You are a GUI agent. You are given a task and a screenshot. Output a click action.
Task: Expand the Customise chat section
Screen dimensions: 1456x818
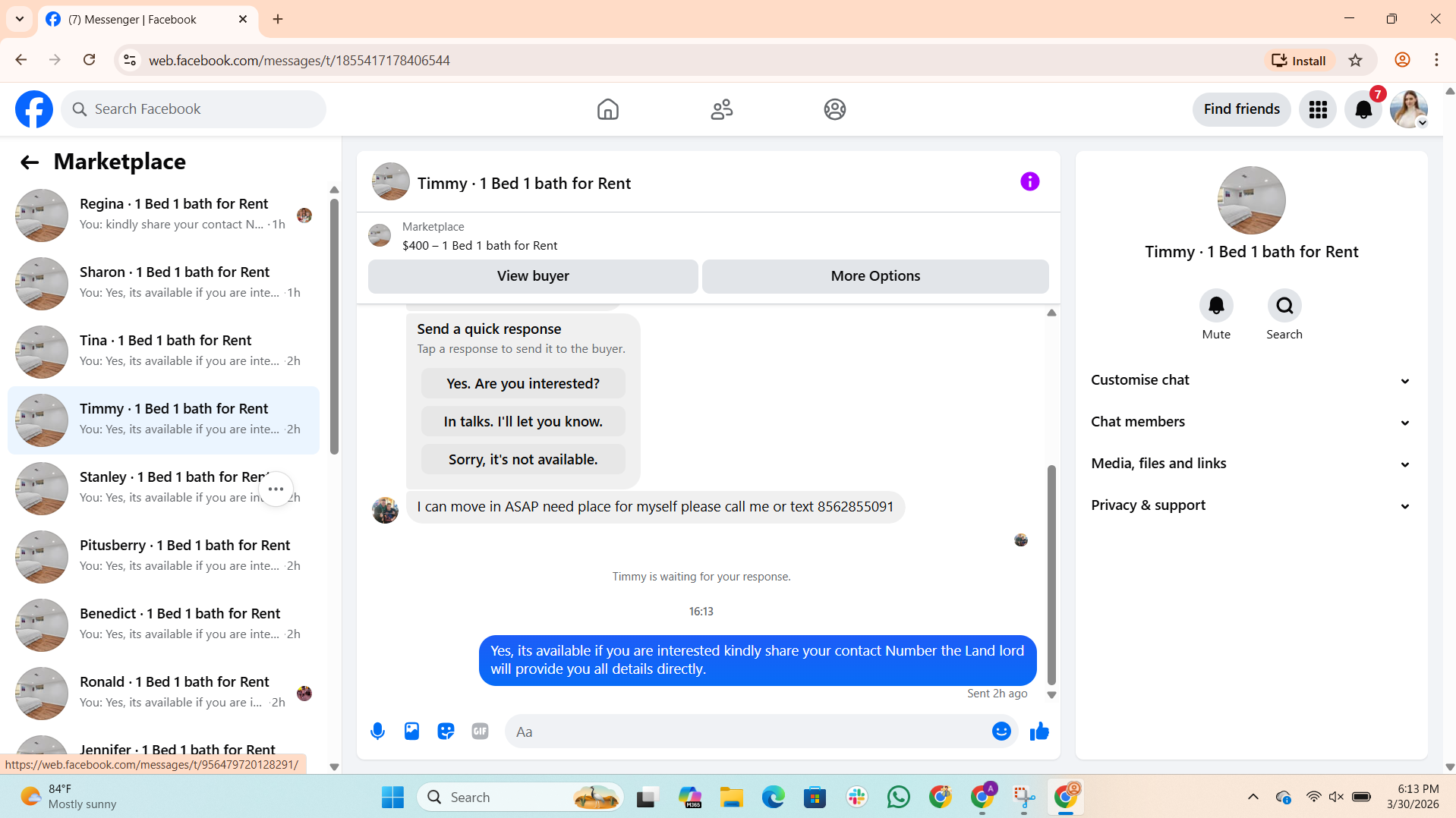(x=1250, y=380)
